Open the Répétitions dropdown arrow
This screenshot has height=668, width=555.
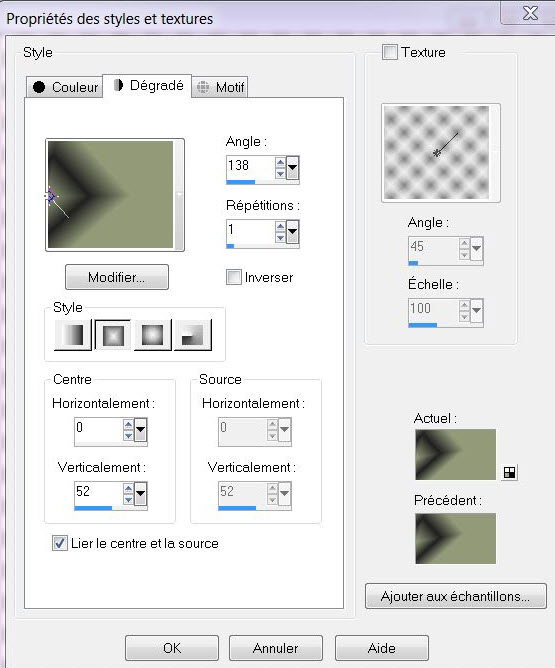coord(292,232)
